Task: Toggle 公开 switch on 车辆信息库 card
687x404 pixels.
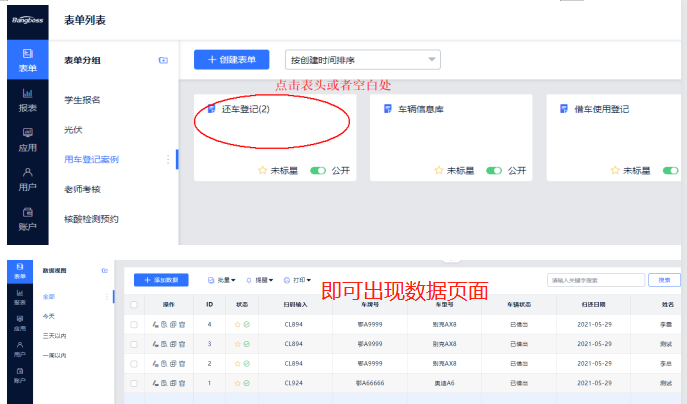Action: [494, 171]
